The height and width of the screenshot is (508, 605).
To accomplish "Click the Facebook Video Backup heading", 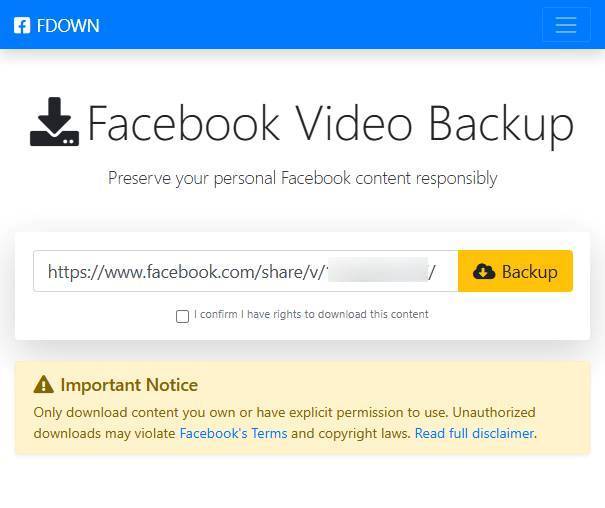I will click(x=330, y=123).
